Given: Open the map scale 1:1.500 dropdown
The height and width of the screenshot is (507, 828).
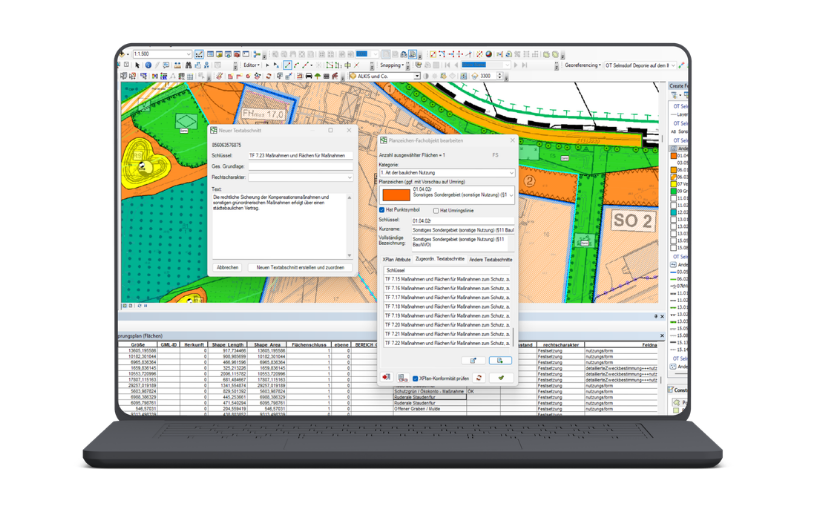Looking at the screenshot, I should pyautogui.click(x=188, y=54).
